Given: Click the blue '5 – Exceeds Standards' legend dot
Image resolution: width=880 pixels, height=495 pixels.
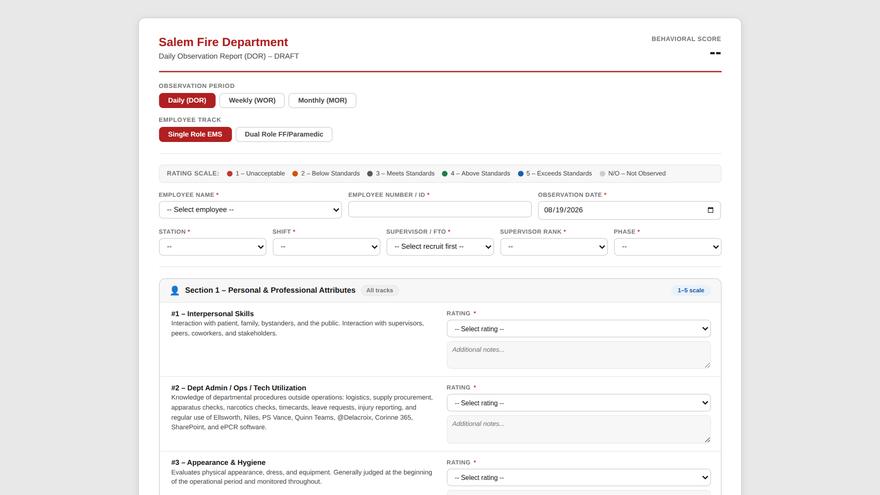Looking at the screenshot, I should point(520,174).
